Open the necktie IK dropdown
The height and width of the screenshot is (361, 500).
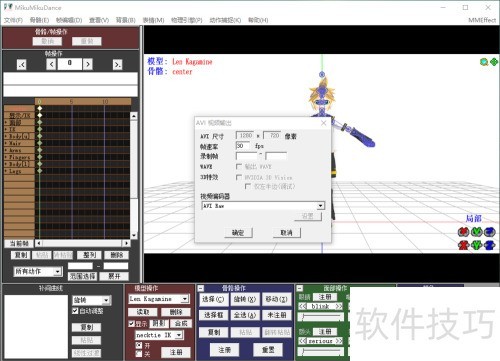pyautogui.click(x=179, y=335)
